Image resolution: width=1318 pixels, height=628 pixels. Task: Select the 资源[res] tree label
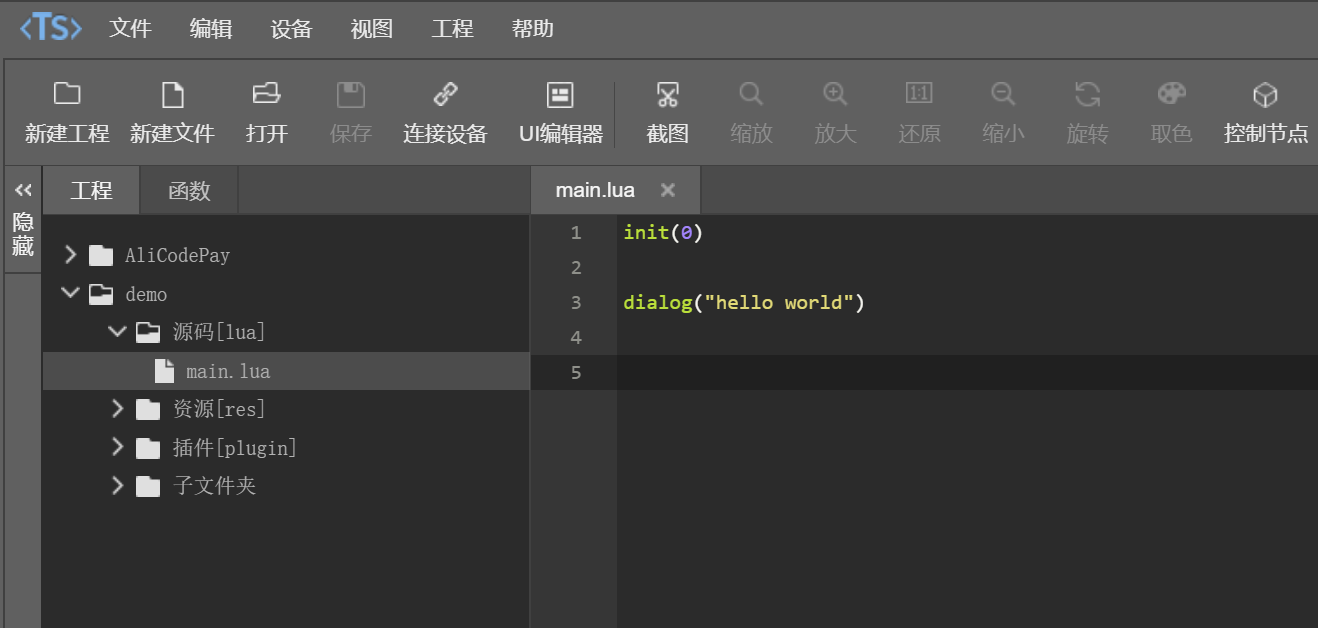coord(219,409)
